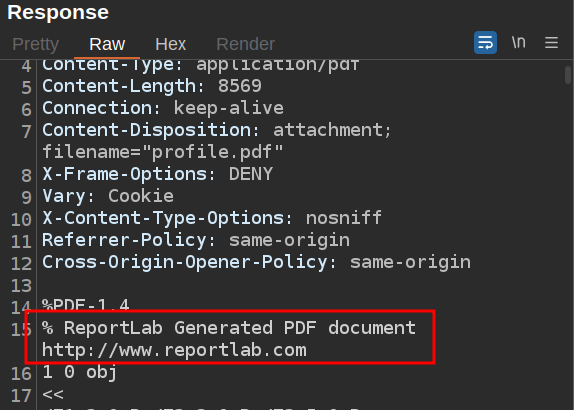Open the Hex tab

click(x=171, y=44)
